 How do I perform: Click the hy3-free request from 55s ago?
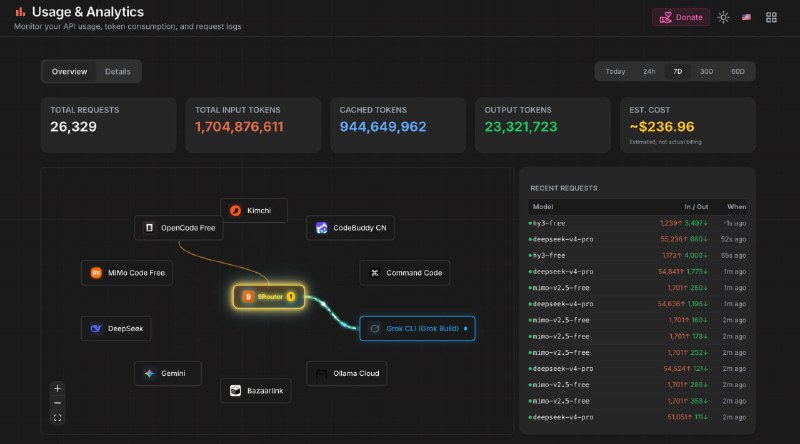[637, 255]
